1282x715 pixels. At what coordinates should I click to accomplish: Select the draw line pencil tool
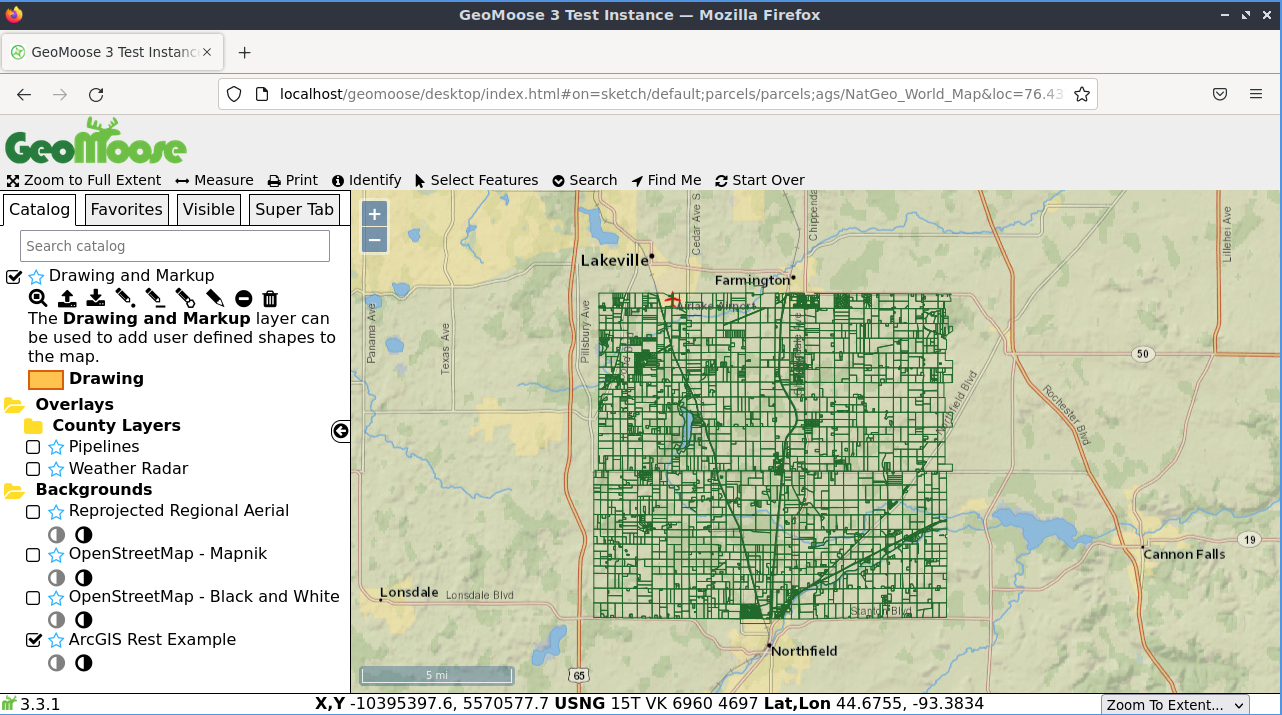point(154,298)
